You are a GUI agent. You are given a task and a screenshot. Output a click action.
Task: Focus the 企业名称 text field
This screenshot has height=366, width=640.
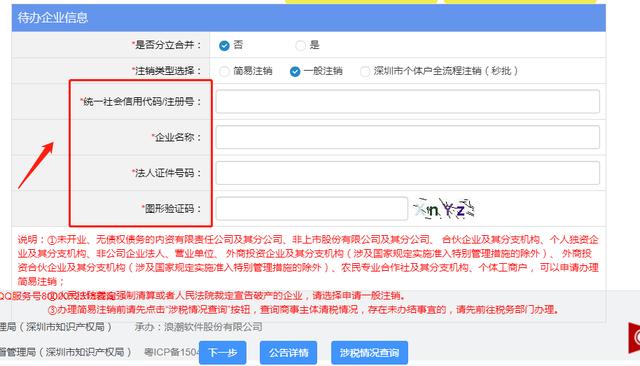click(407, 137)
